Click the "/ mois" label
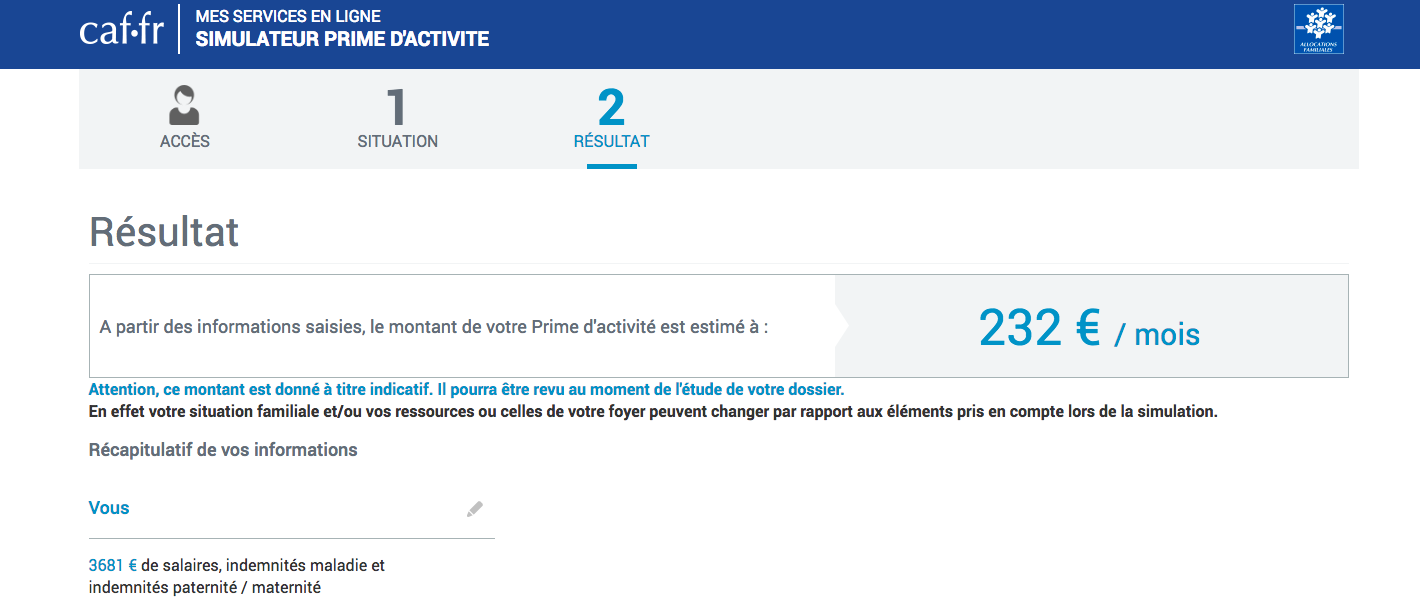 (x=1157, y=335)
